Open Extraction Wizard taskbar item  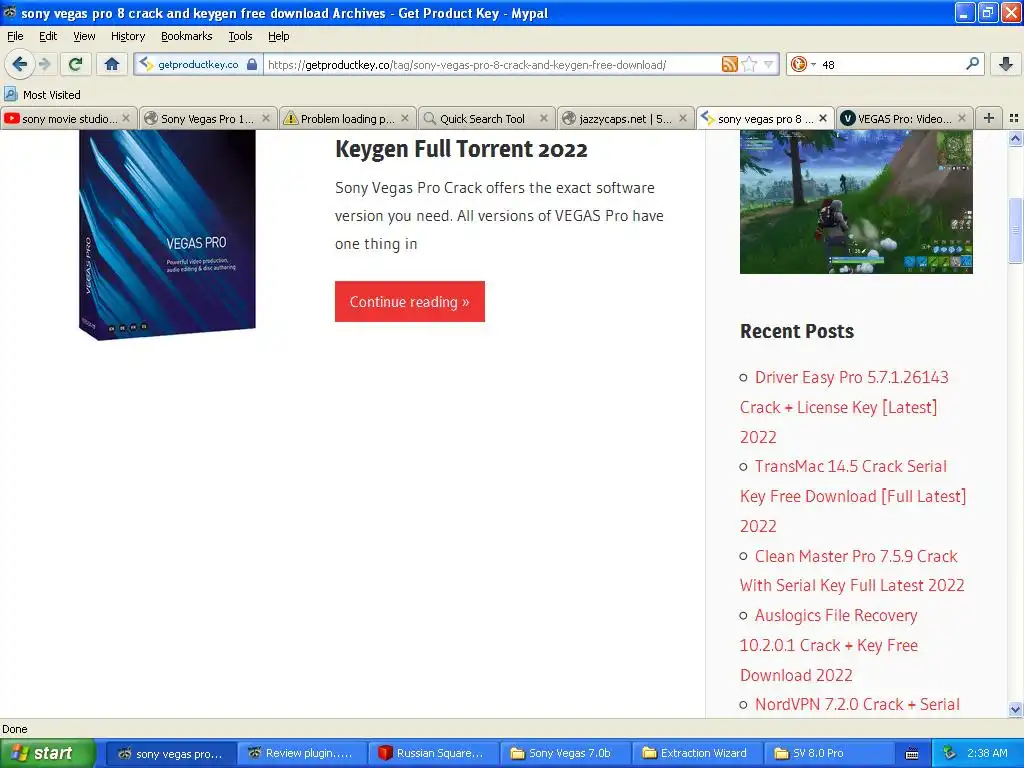[x=695, y=753]
